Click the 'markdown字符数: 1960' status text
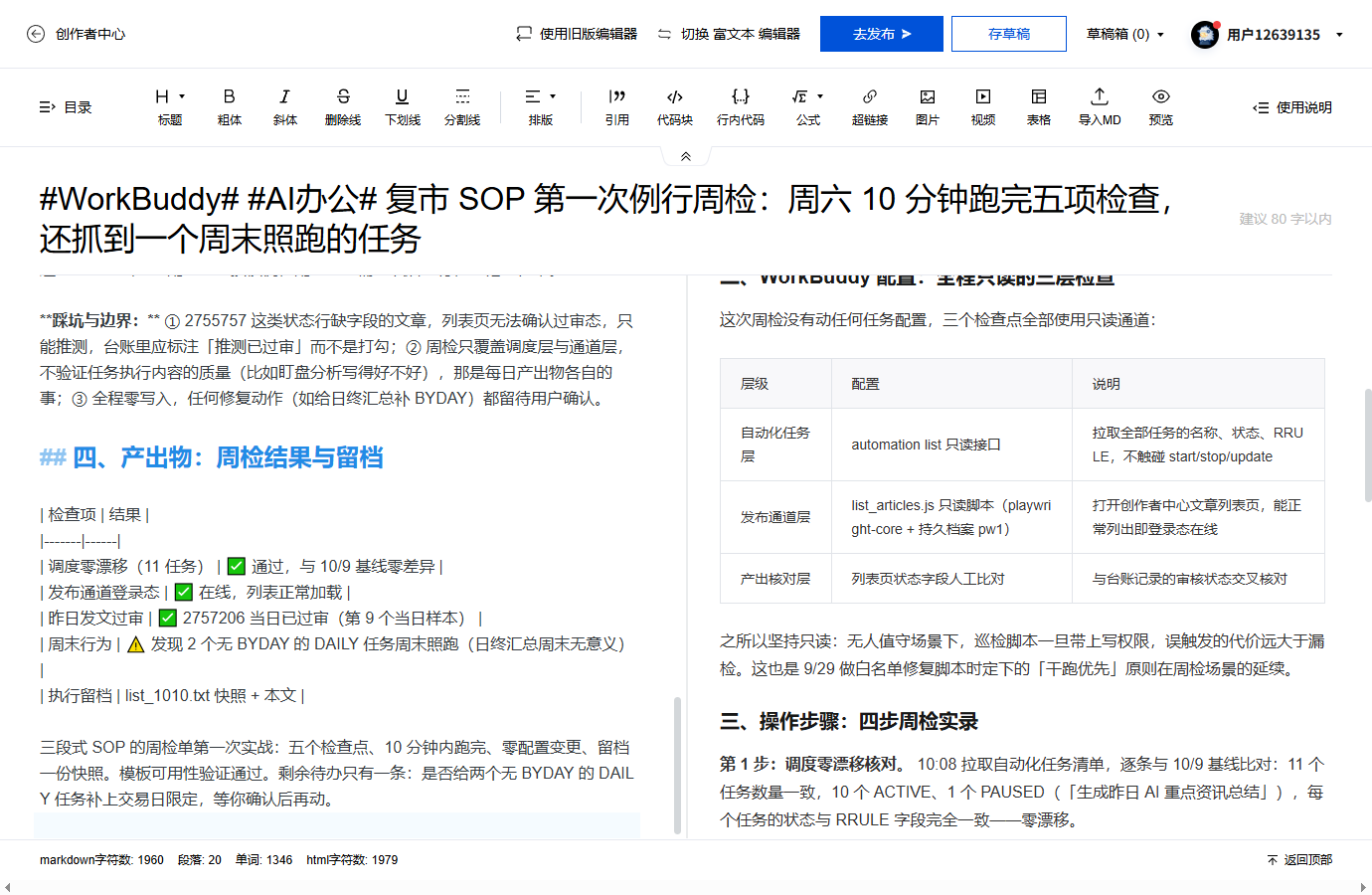Screen dimensions: 1372x895 (101, 860)
